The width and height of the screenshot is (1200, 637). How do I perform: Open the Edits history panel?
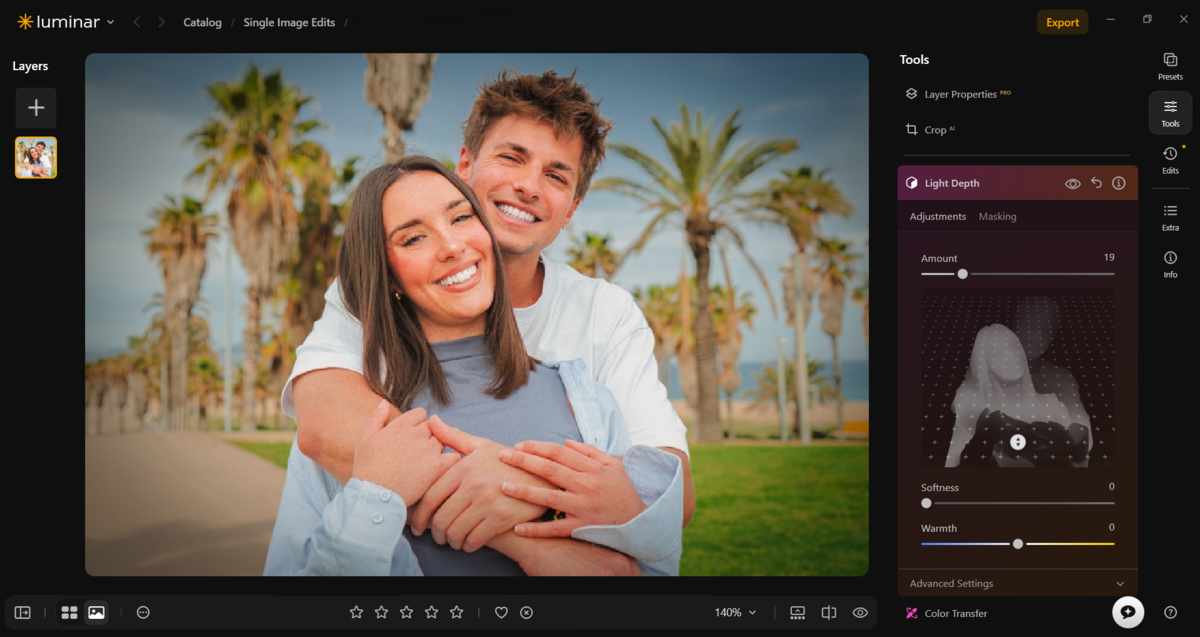click(1170, 160)
